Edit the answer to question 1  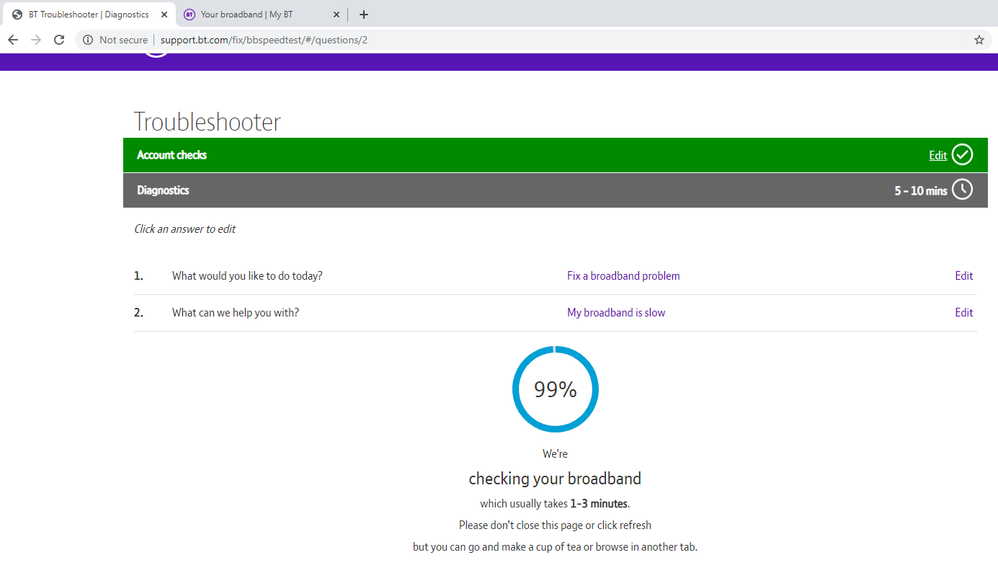coord(963,276)
